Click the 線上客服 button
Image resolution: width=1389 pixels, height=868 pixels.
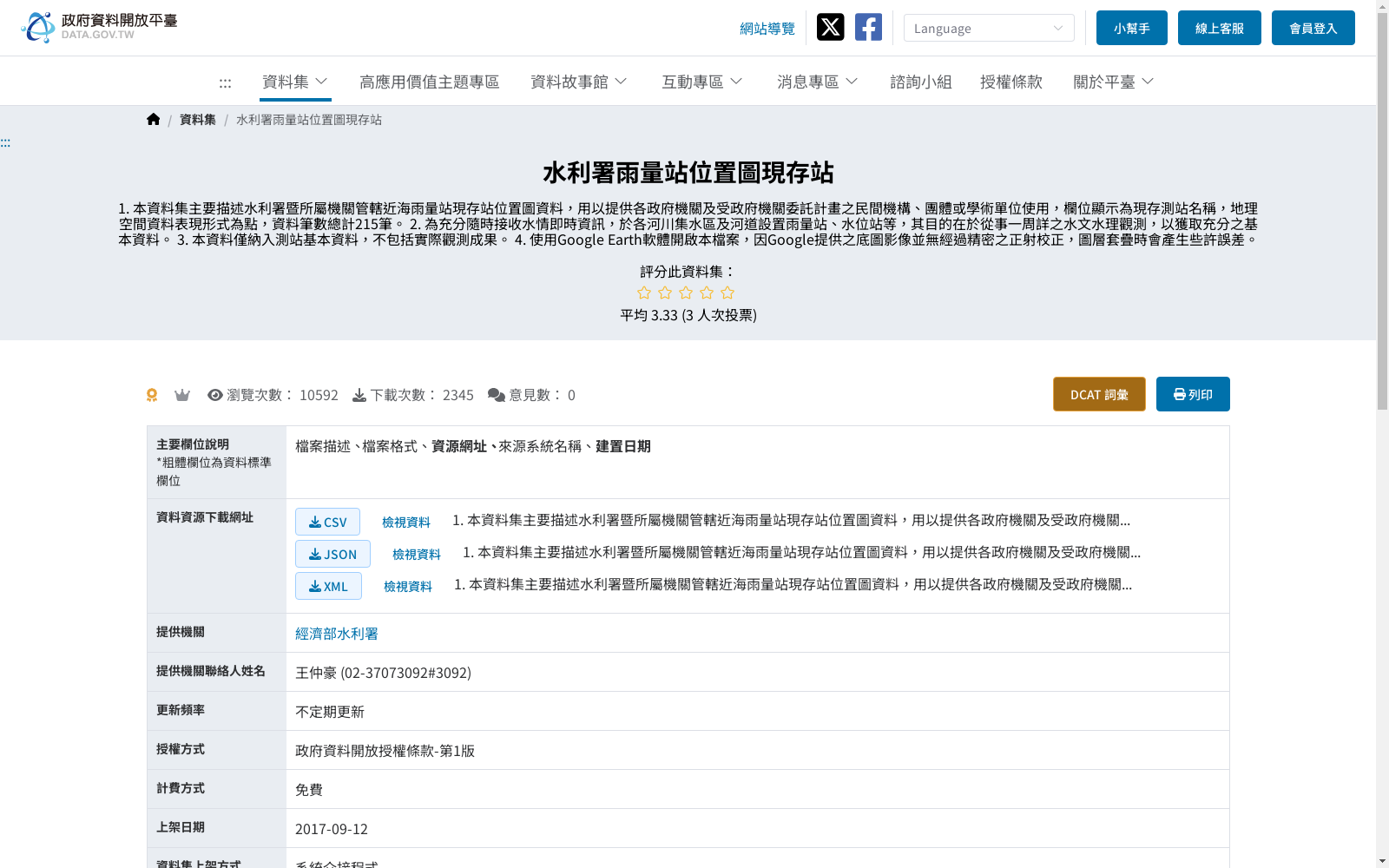click(x=1220, y=28)
